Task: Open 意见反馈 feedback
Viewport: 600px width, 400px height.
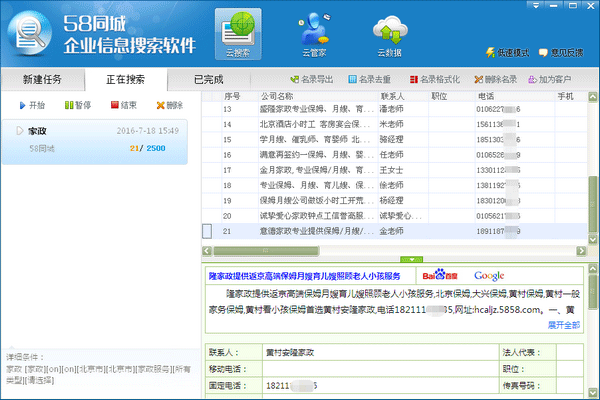Action: 561,53
